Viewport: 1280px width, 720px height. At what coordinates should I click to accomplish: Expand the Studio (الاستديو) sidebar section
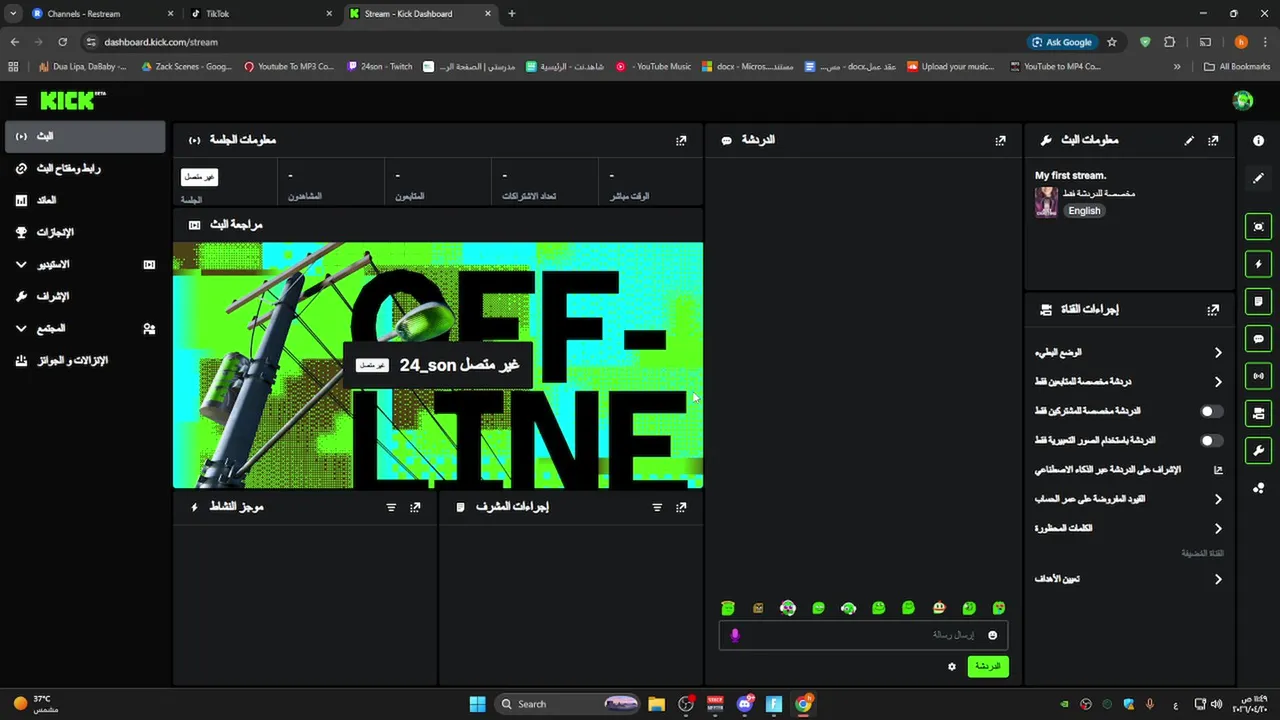[85, 265]
